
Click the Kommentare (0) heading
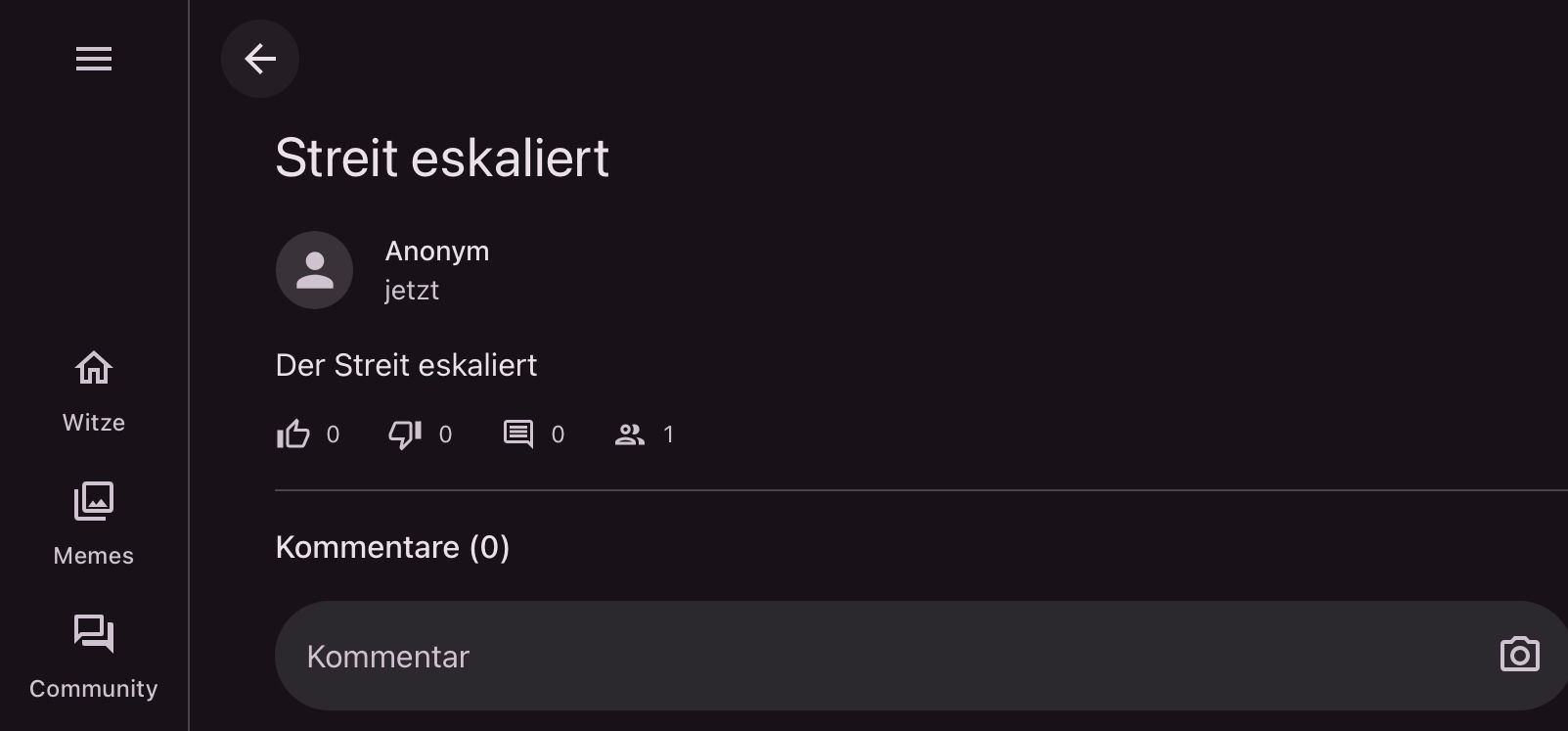(392, 547)
